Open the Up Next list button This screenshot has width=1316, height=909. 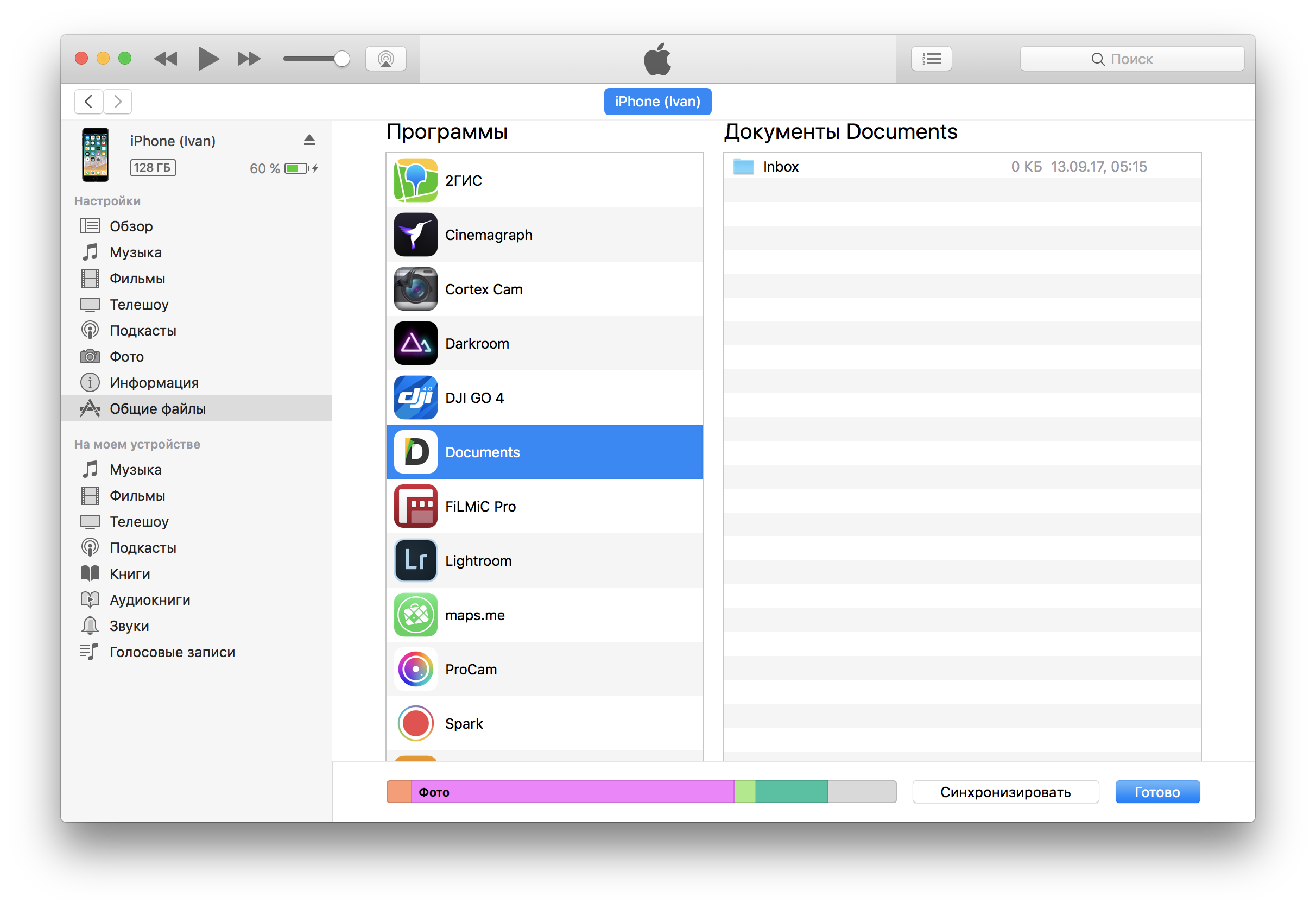[931, 59]
